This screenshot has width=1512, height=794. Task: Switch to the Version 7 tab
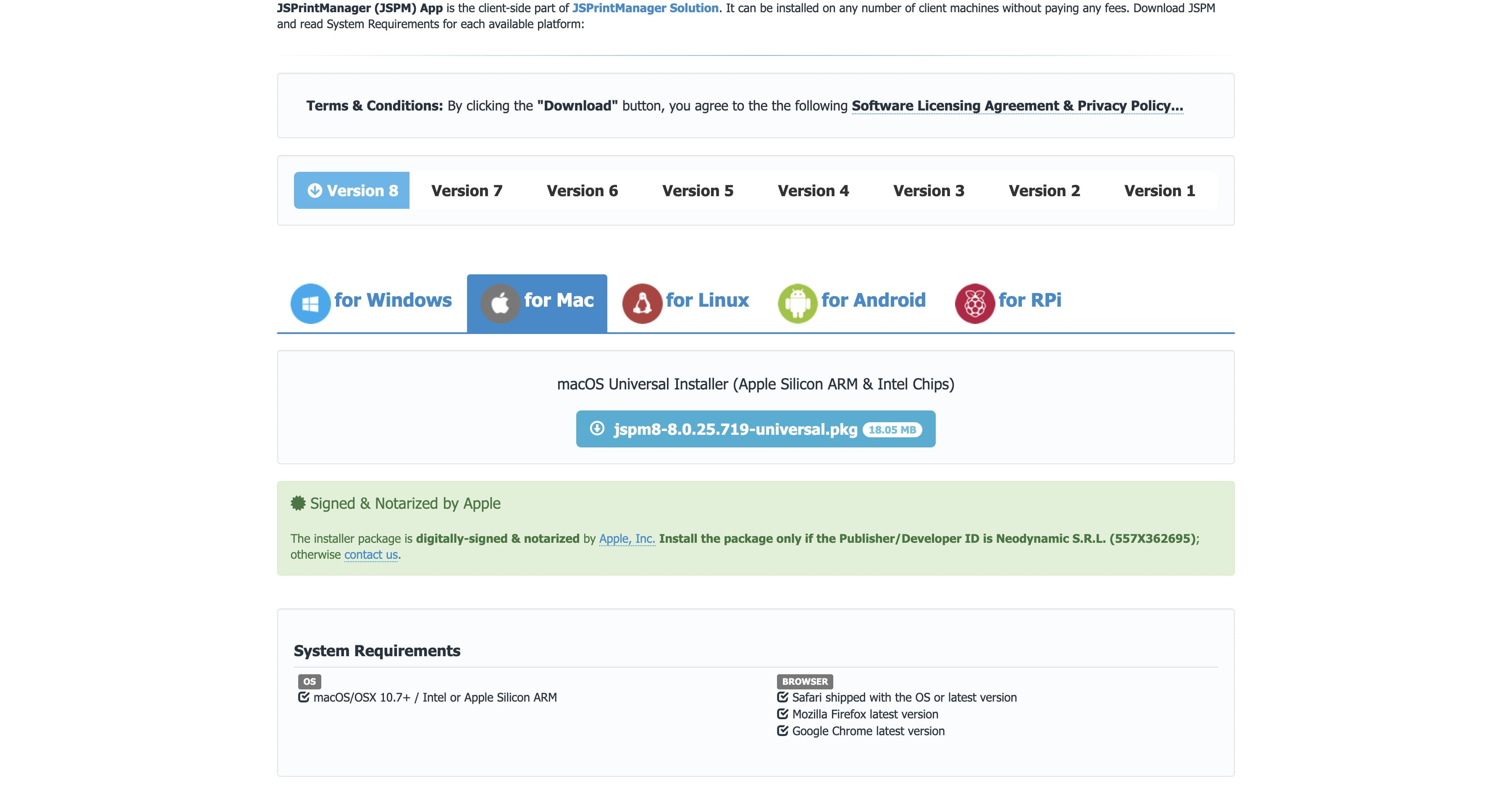point(467,190)
